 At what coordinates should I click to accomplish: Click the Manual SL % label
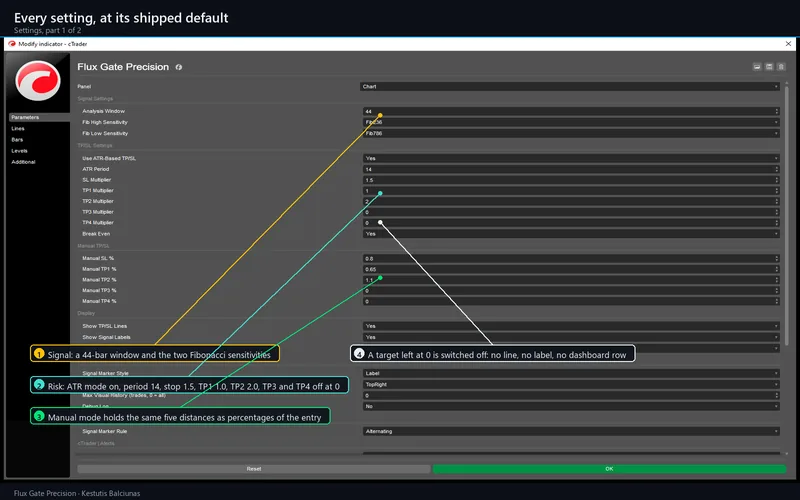click(98, 259)
